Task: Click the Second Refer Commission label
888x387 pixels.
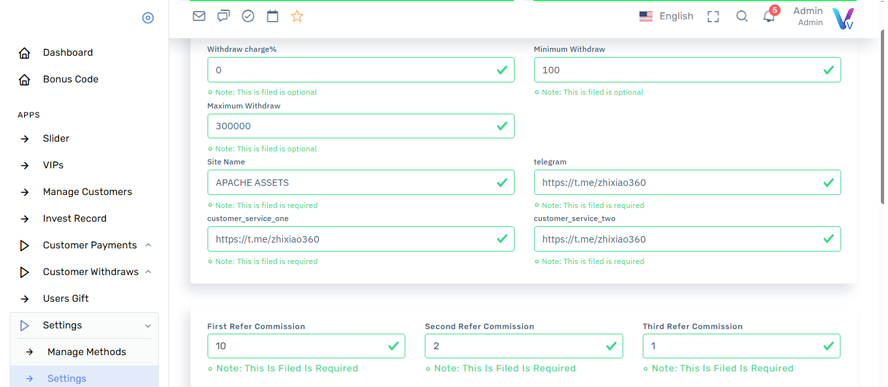Action: point(480,326)
